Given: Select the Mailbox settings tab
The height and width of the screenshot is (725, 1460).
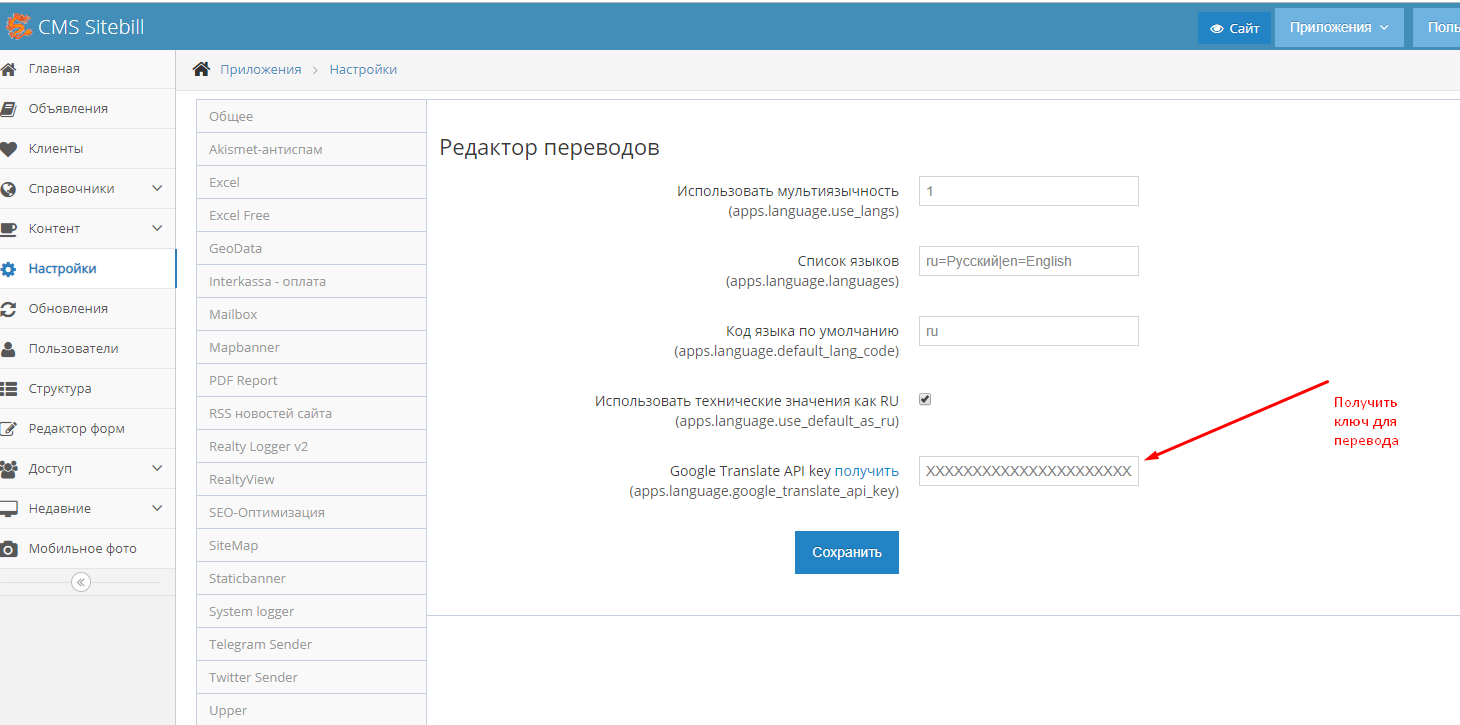Looking at the screenshot, I should pyautogui.click(x=311, y=314).
